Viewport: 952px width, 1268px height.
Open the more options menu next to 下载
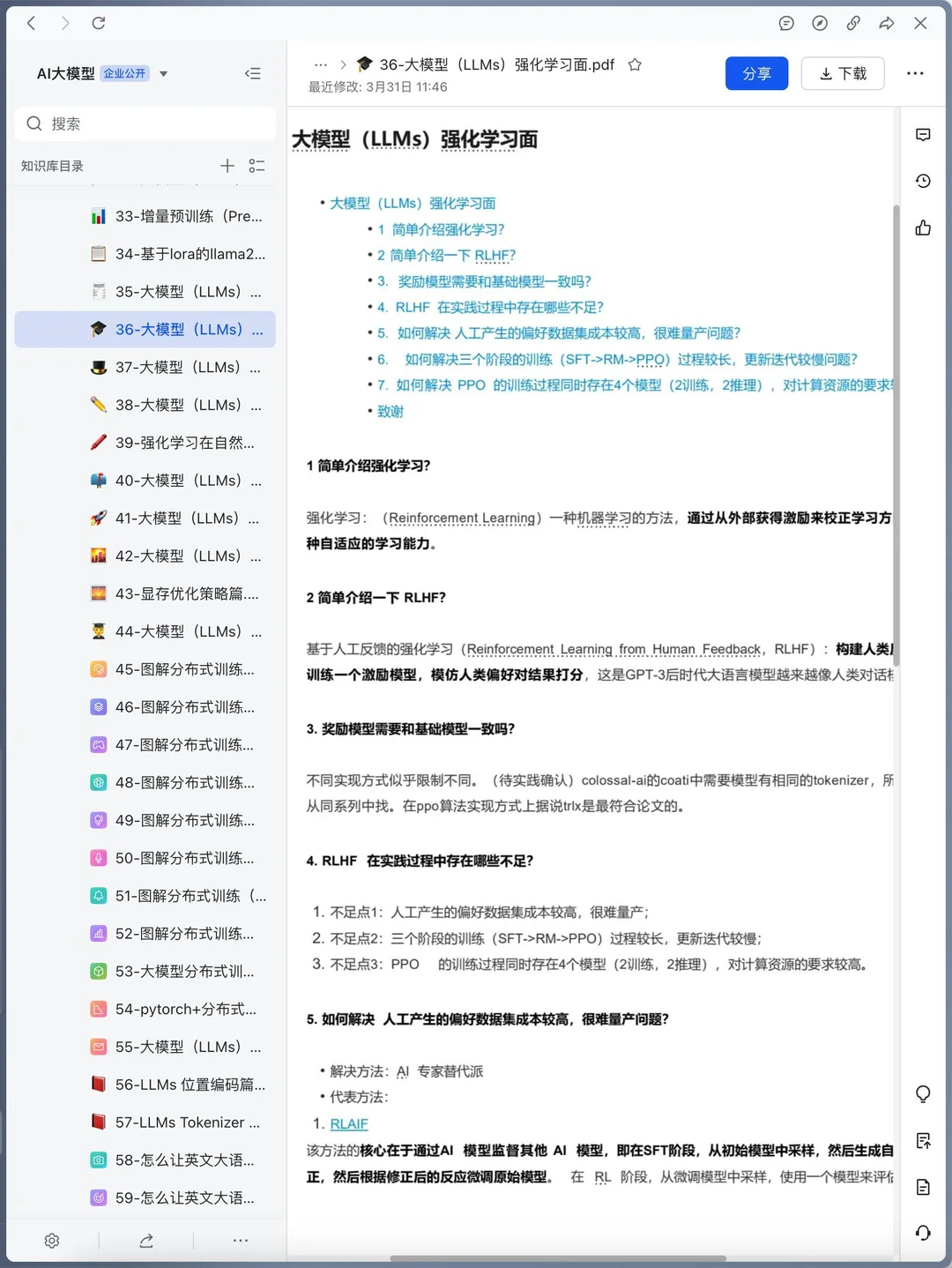click(915, 73)
